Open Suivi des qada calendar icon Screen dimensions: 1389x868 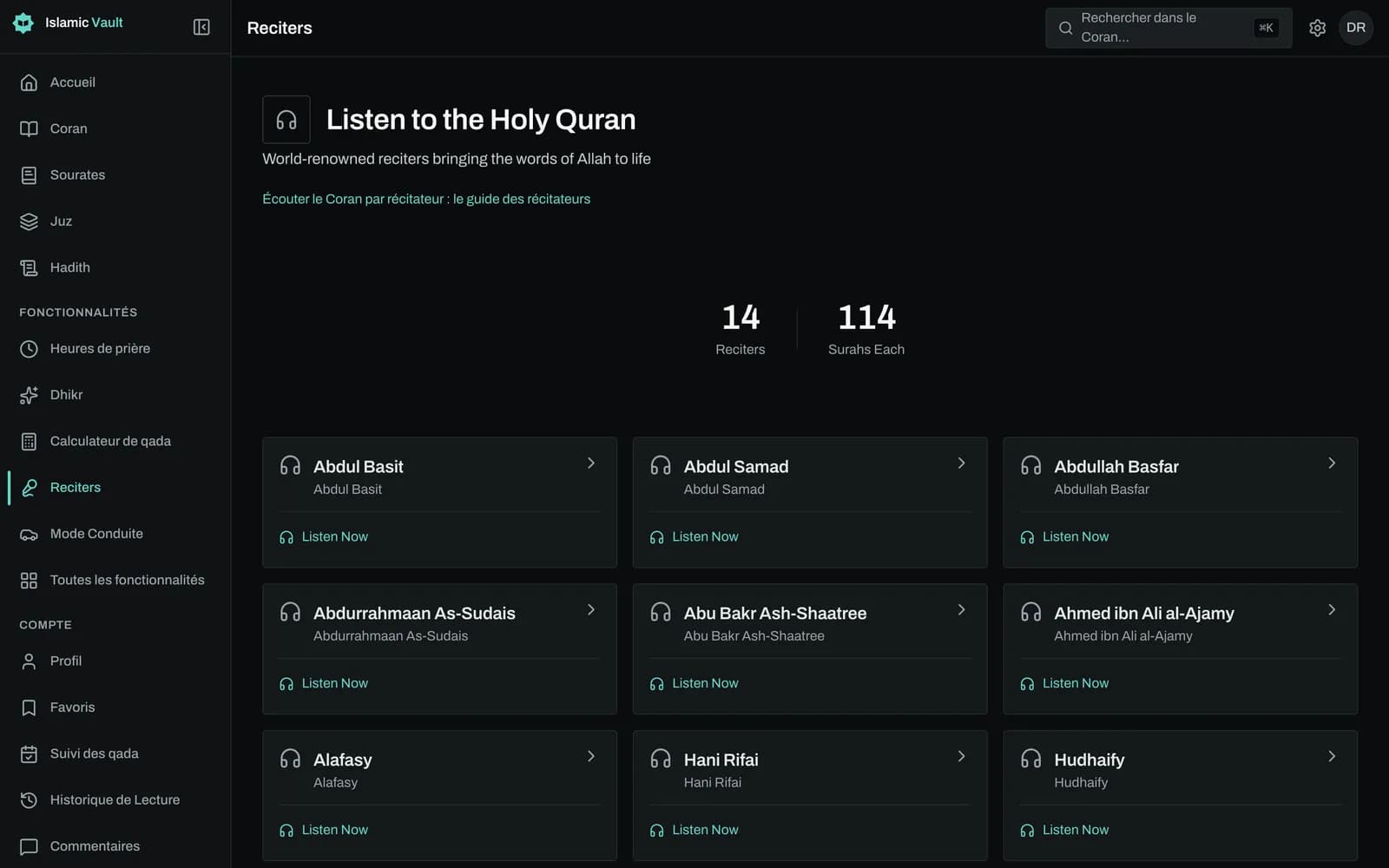coord(29,753)
